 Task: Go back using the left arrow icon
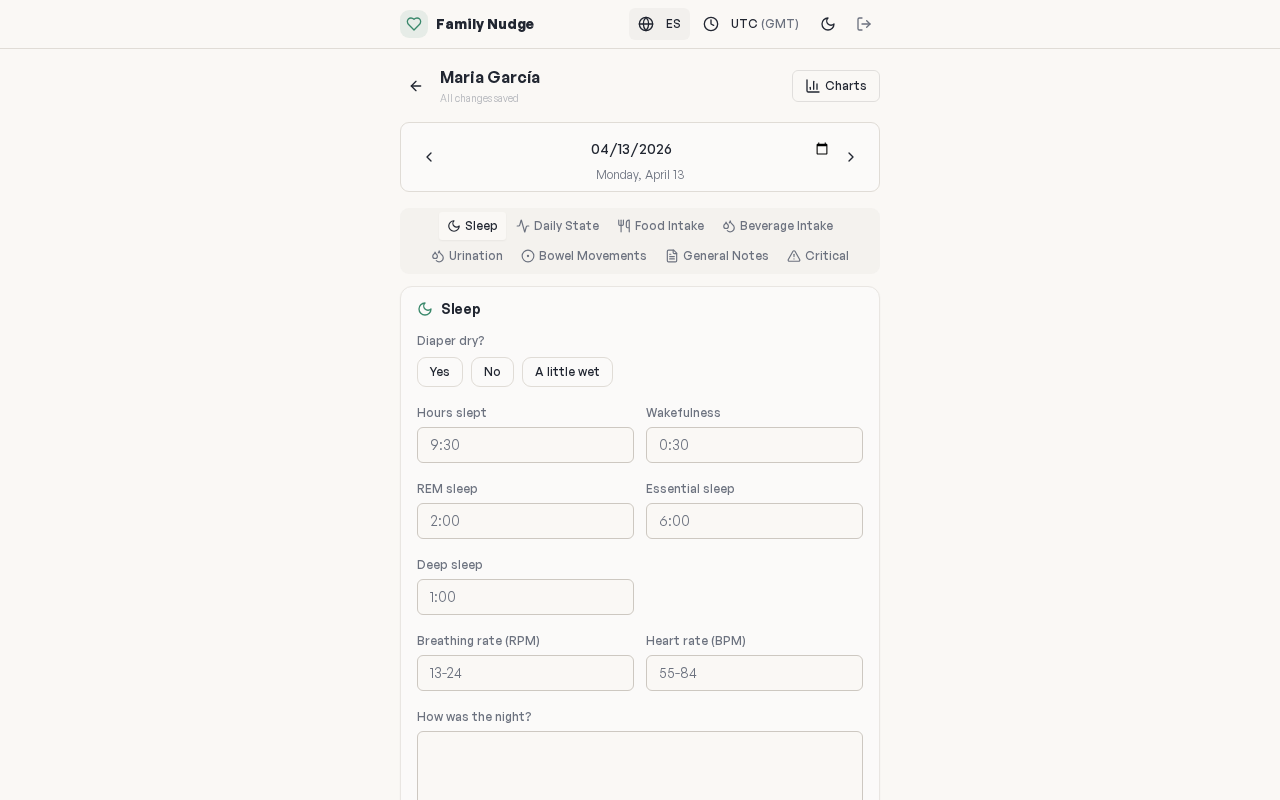pos(416,86)
